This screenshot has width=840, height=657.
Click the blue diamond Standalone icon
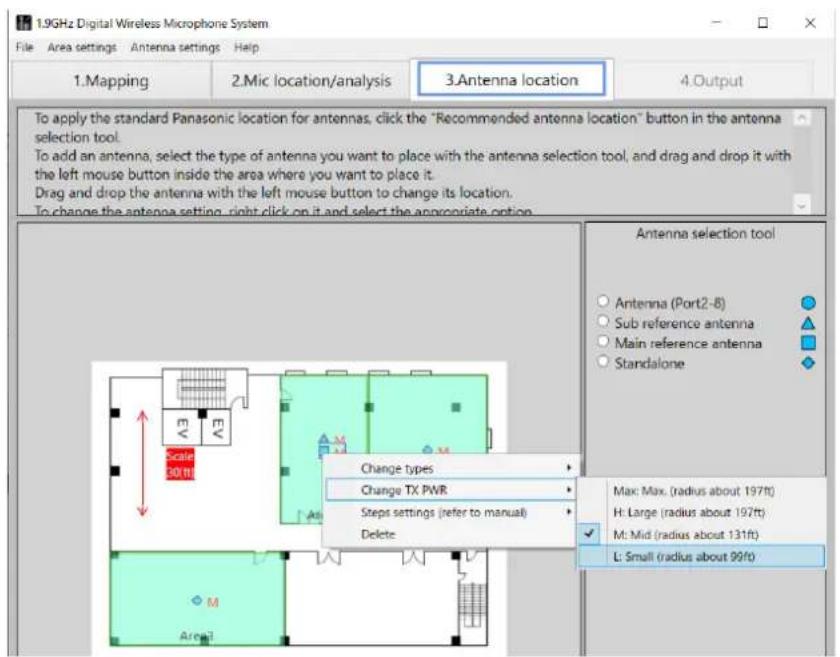[x=808, y=363]
